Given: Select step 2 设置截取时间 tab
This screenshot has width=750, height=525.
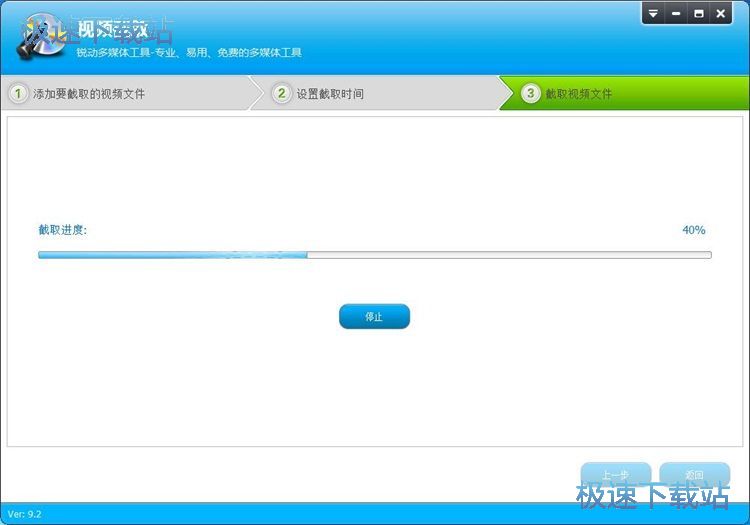Looking at the screenshot, I should point(377,93).
